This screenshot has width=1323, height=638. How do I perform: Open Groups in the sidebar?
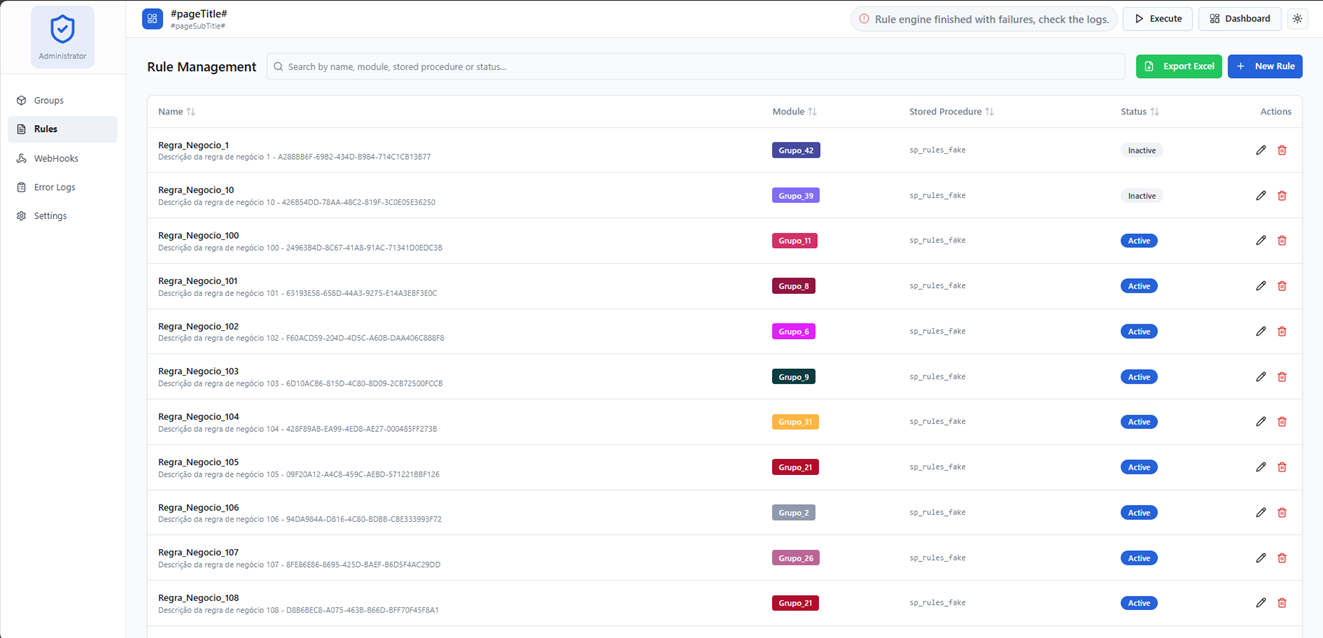point(62,100)
